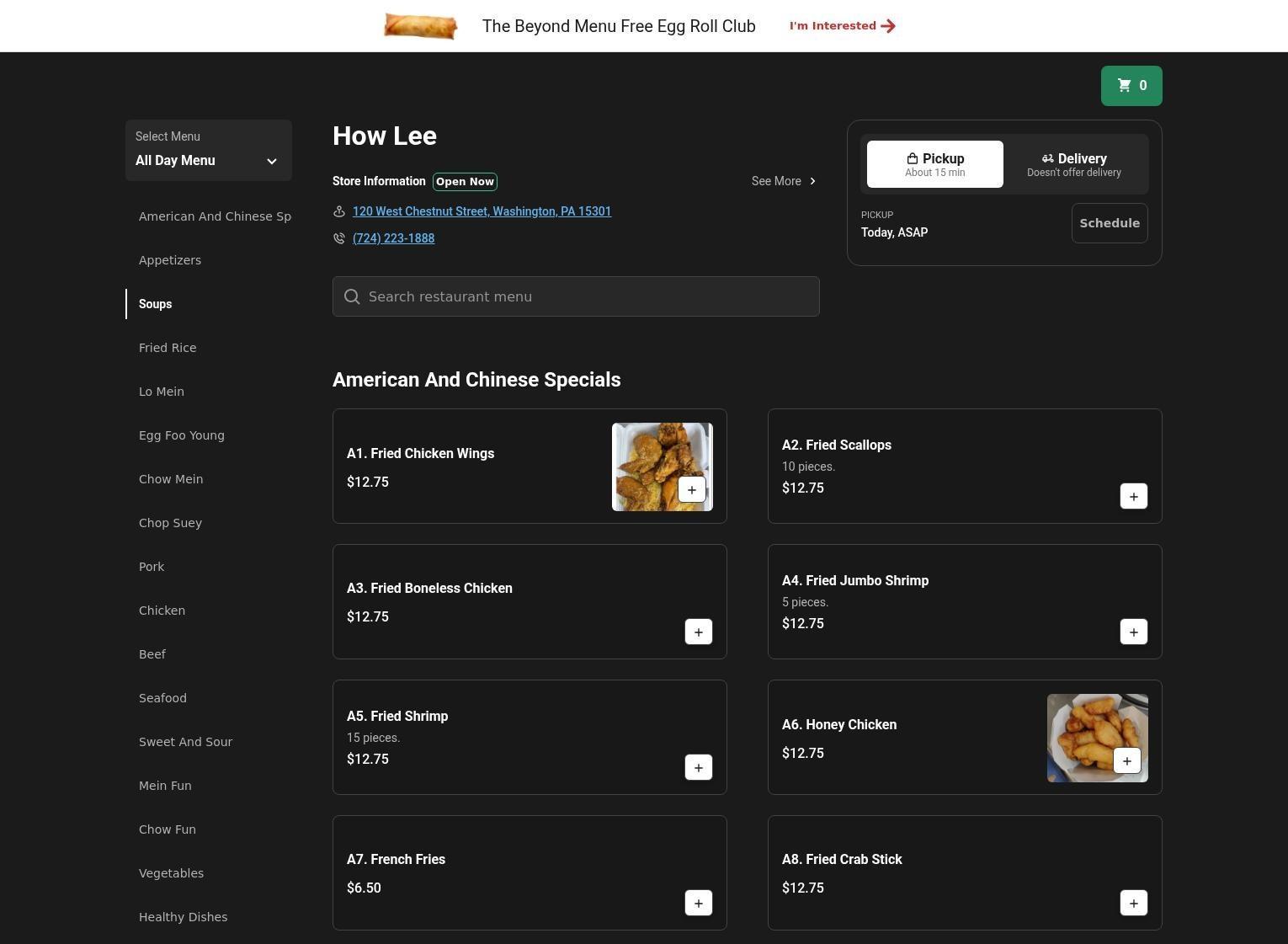Add A5. Fried Shrimp plus icon
The height and width of the screenshot is (944, 1288).
click(698, 768)
